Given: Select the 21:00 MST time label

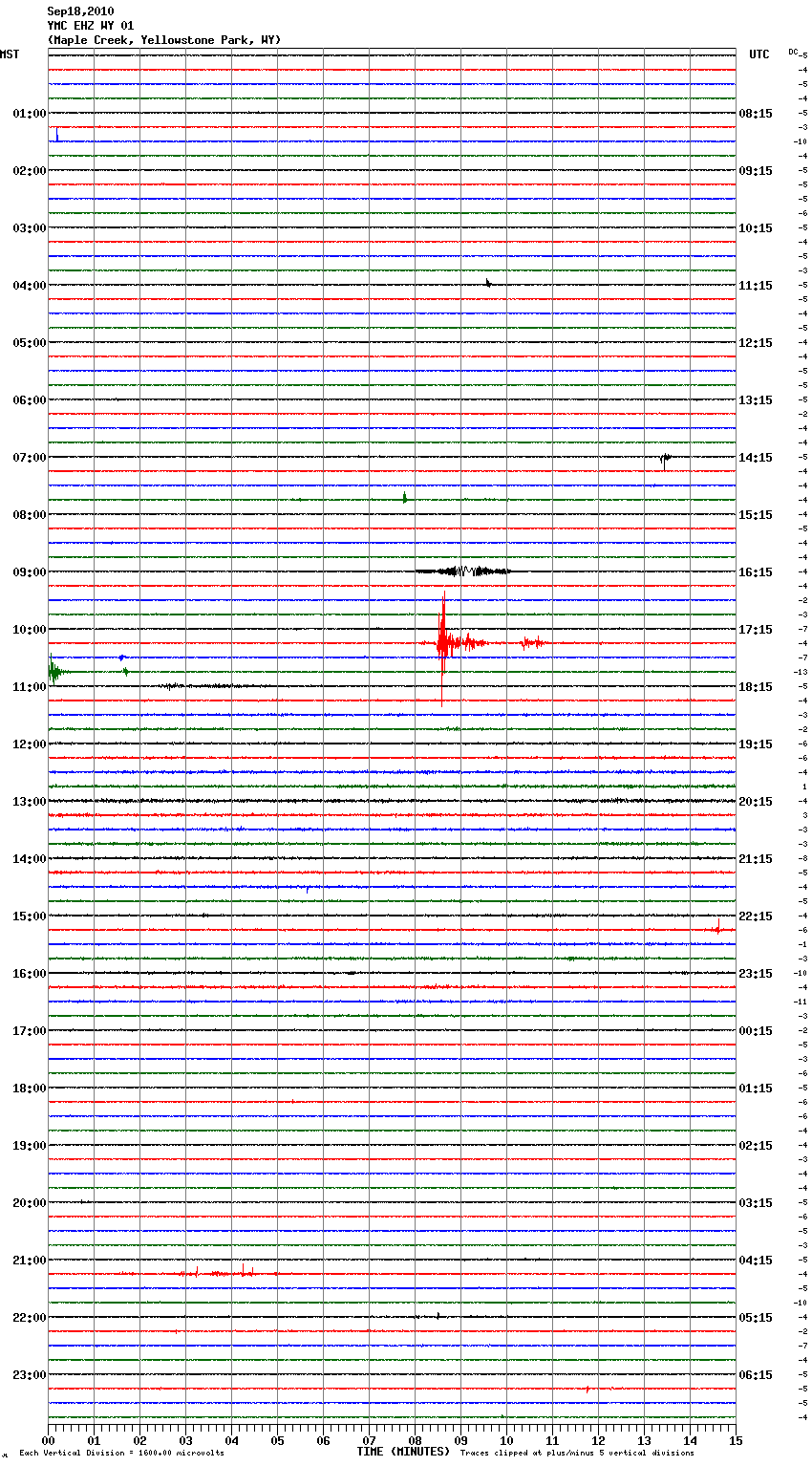Looking at the screenshot, I should coord(30,1261).
